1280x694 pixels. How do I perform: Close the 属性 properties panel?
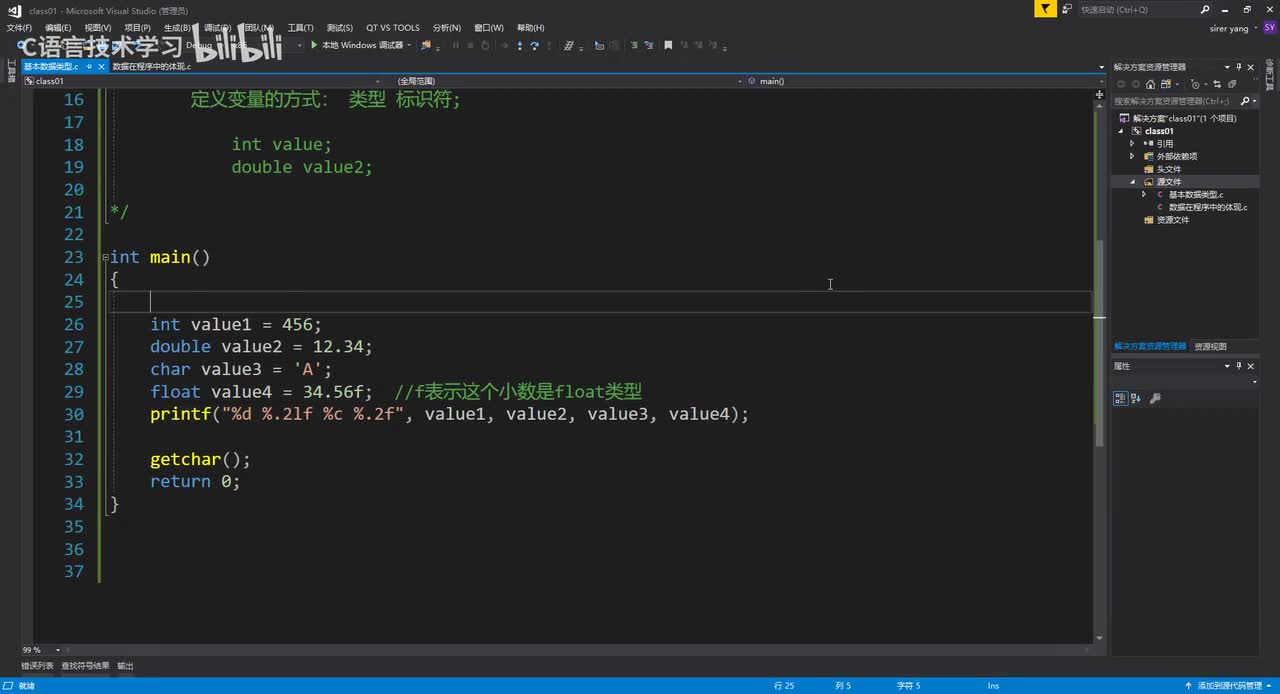pyautogui.click(x=1252, y=366)
